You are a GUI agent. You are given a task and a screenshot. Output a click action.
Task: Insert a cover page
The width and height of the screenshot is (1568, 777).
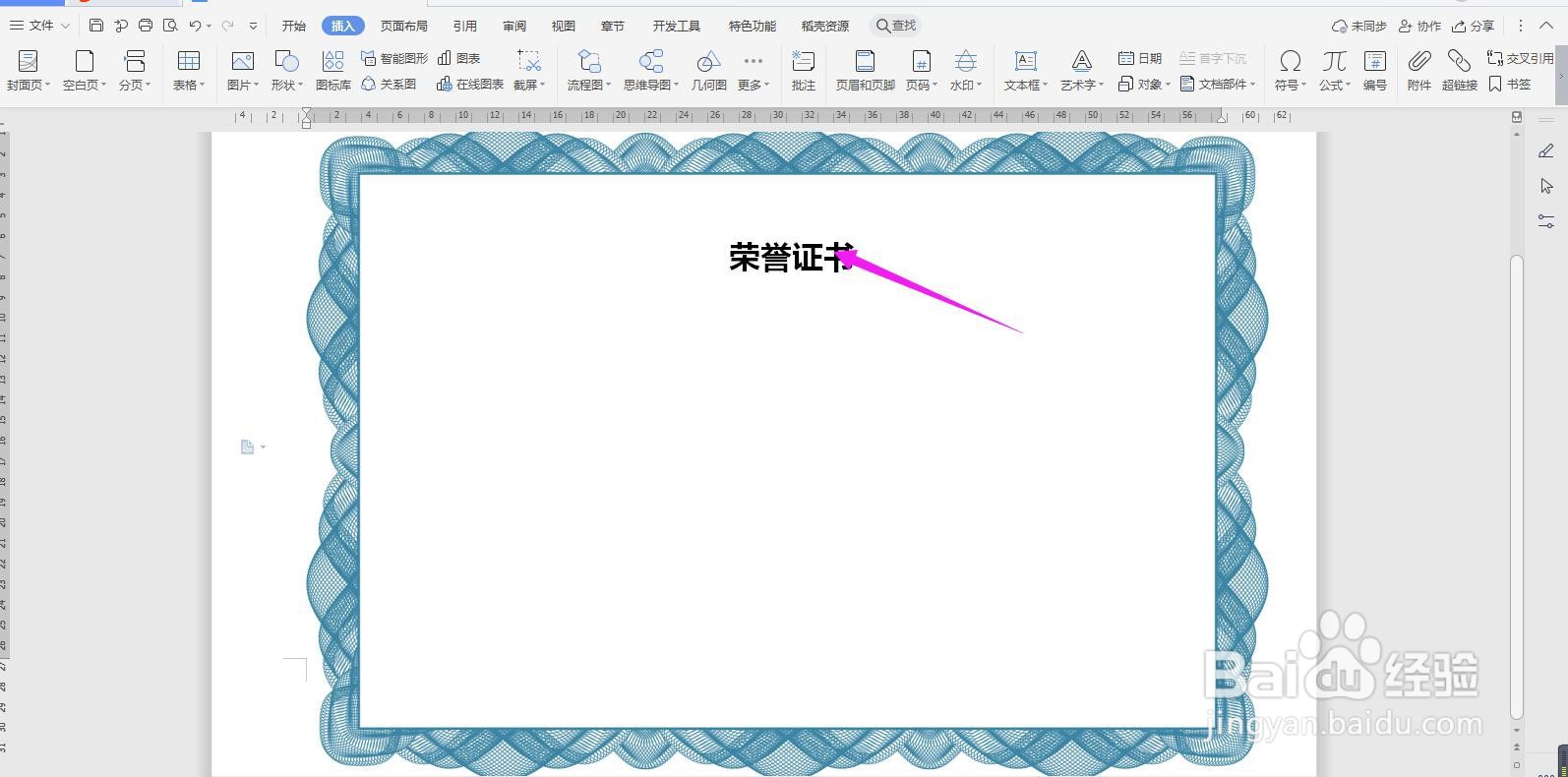click(x=28, y=71)
